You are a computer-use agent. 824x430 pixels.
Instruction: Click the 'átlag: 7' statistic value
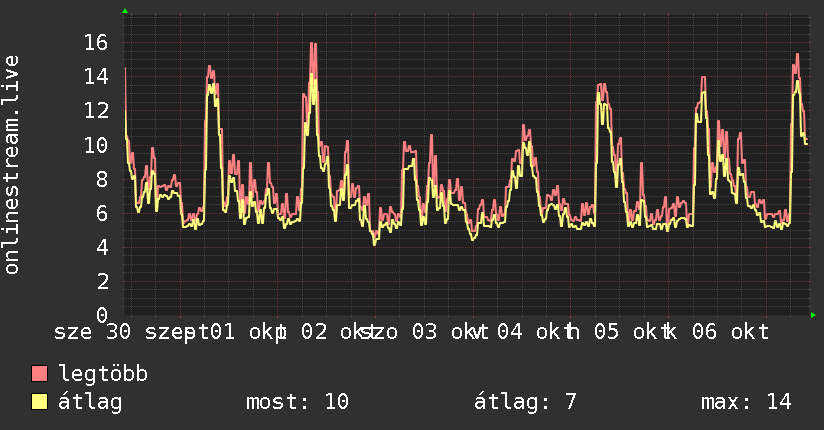tap(525, 402)
